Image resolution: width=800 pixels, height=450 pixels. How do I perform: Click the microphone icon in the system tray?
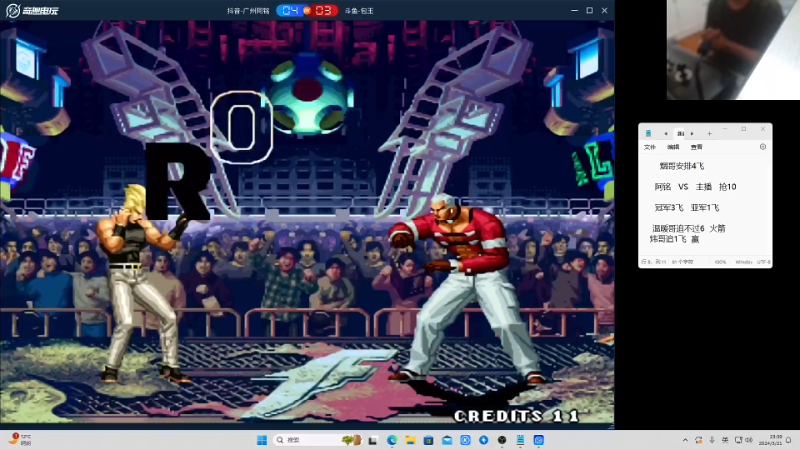(x=712, y=440)
